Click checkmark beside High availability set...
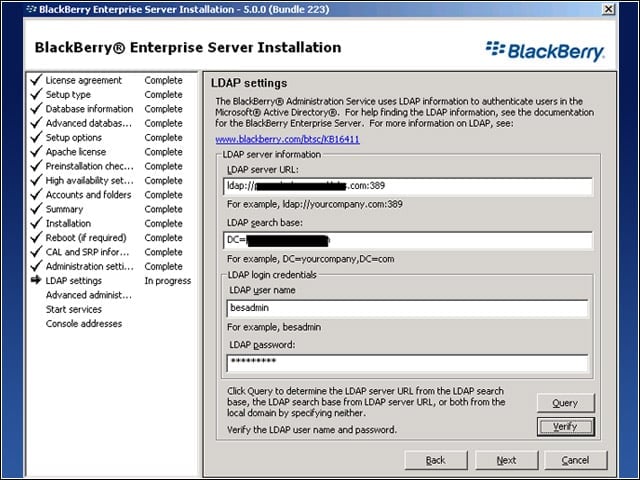Image resolution: width=640 pixels, height=480 pixels. click(x=36, y=180)
